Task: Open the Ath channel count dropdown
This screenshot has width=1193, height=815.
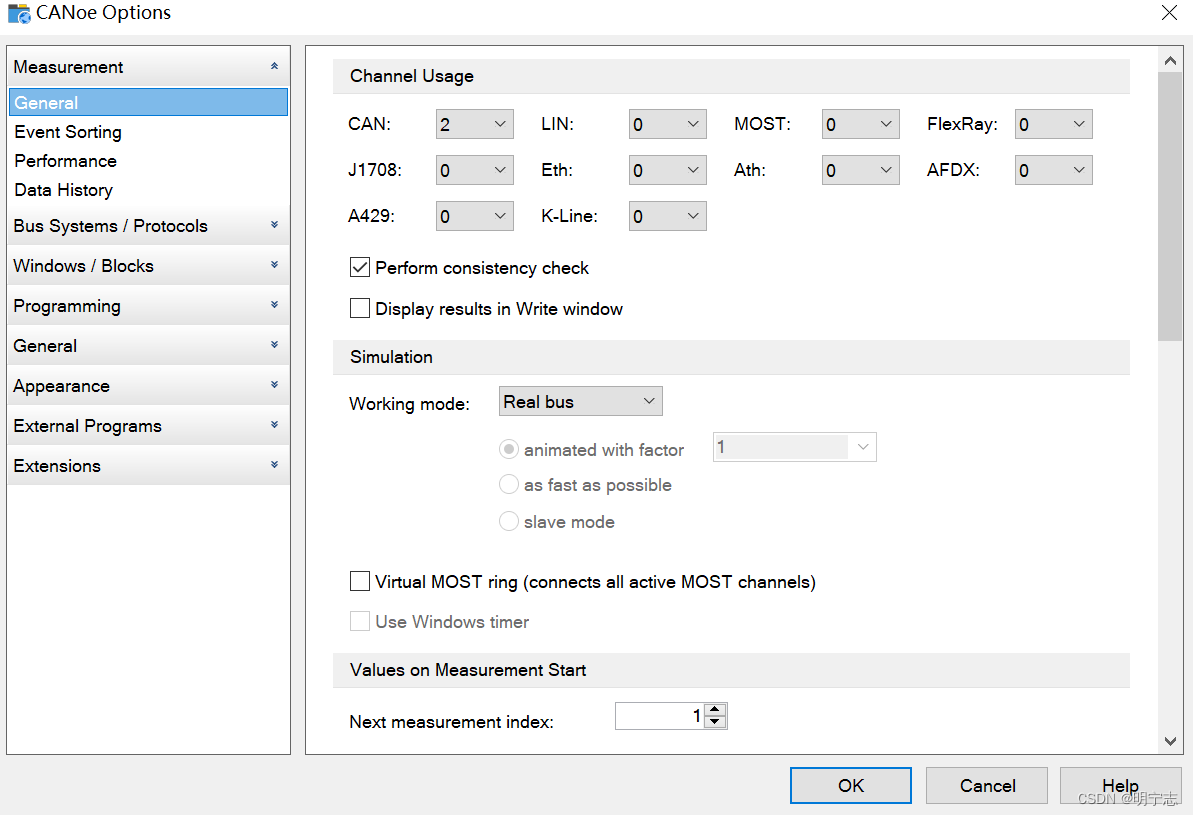Action: pos(861,170)
